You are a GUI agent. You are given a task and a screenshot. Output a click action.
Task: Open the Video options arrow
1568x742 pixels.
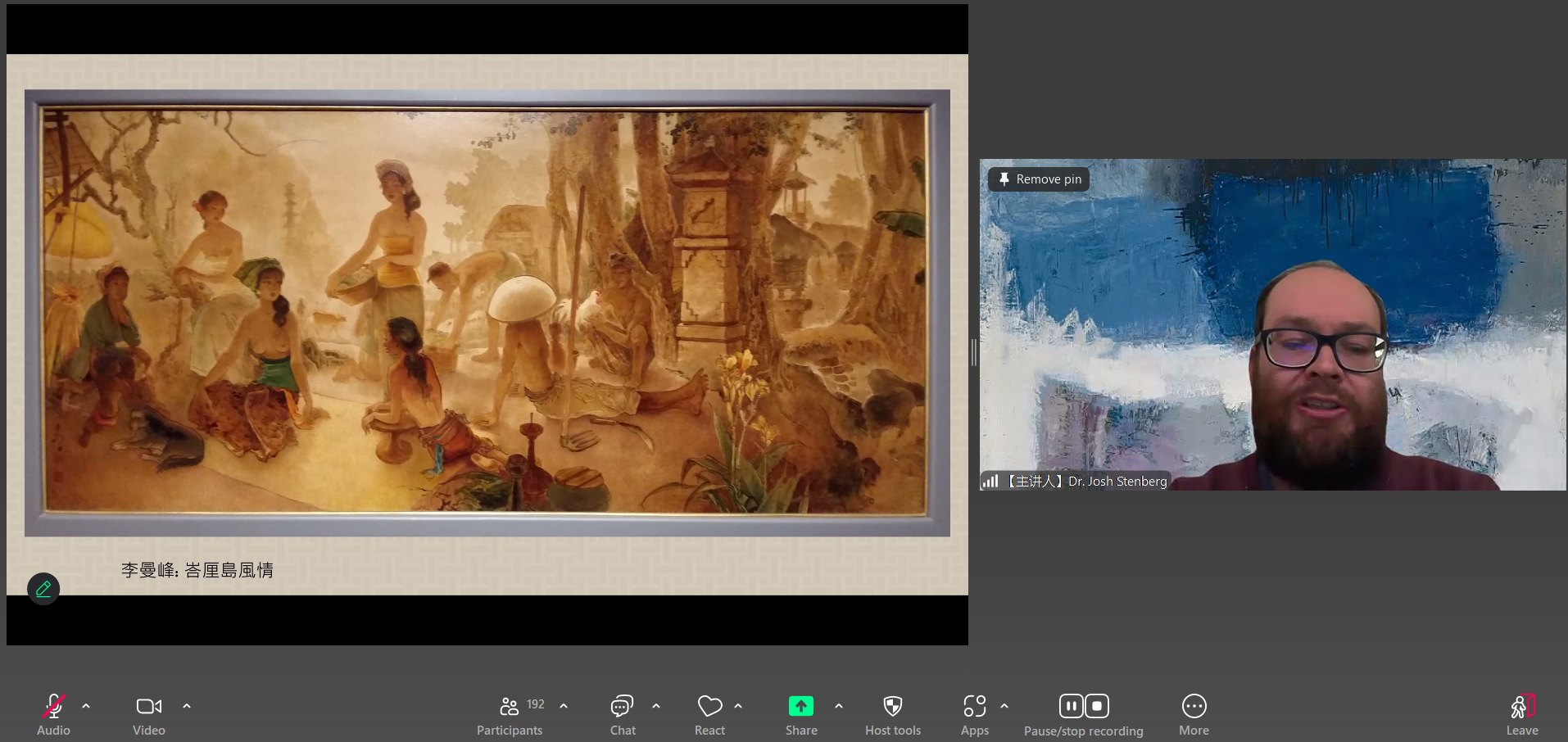[187, 706]
